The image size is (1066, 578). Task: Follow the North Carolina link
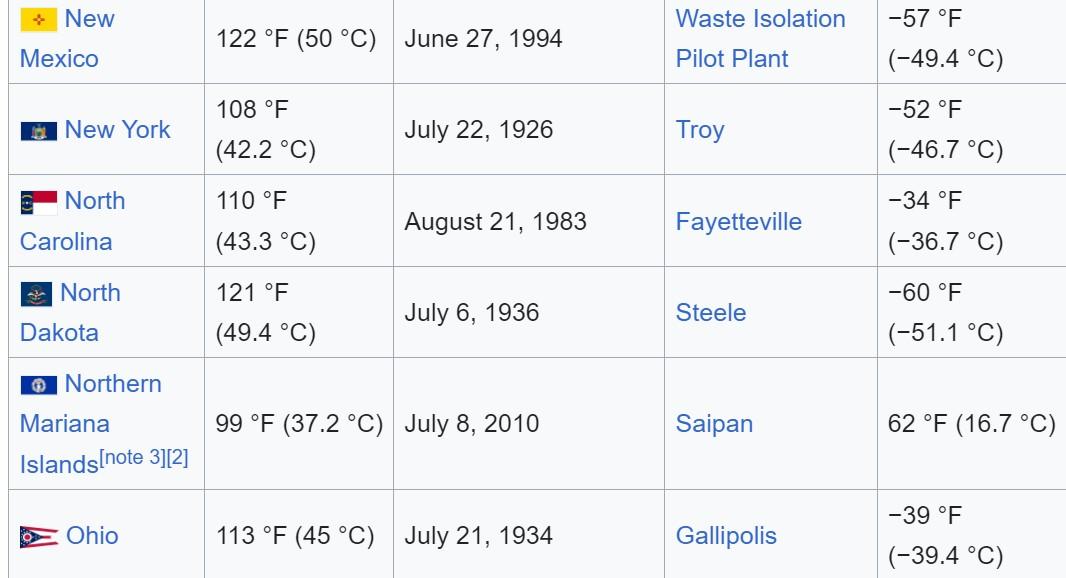coord(72,221)
